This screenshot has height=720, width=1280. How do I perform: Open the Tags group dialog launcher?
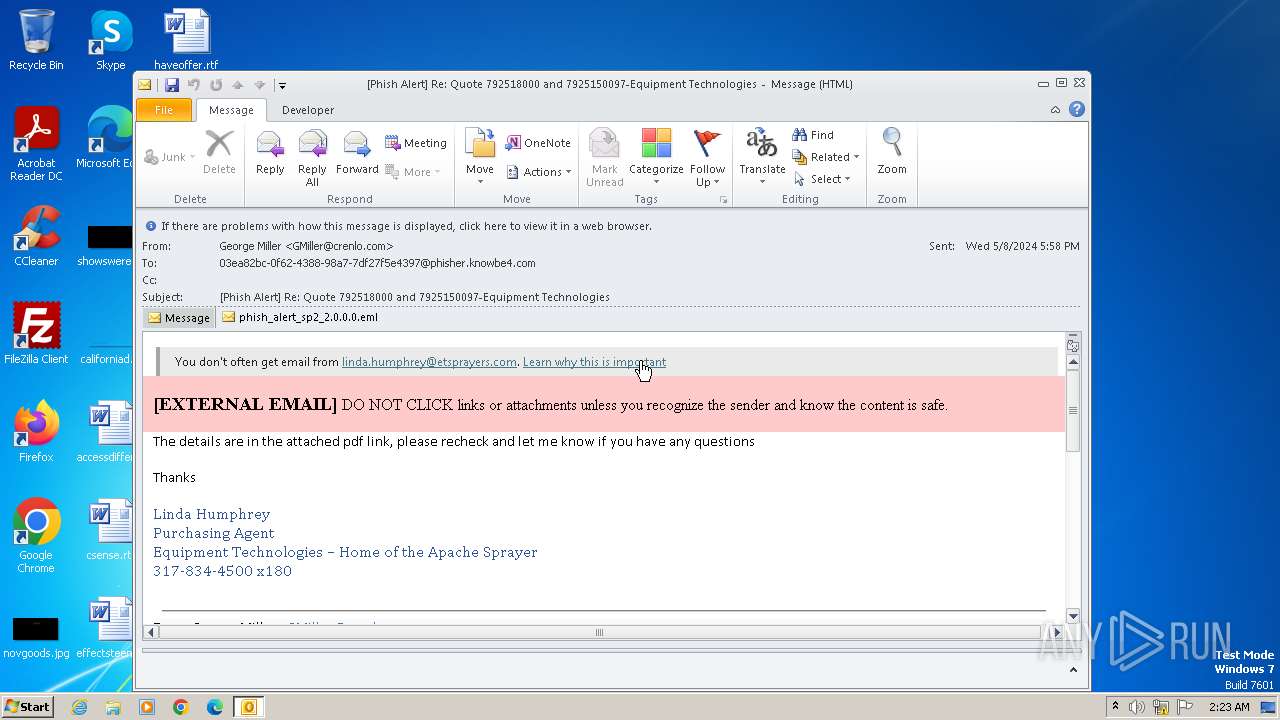[x=723, y=200]
